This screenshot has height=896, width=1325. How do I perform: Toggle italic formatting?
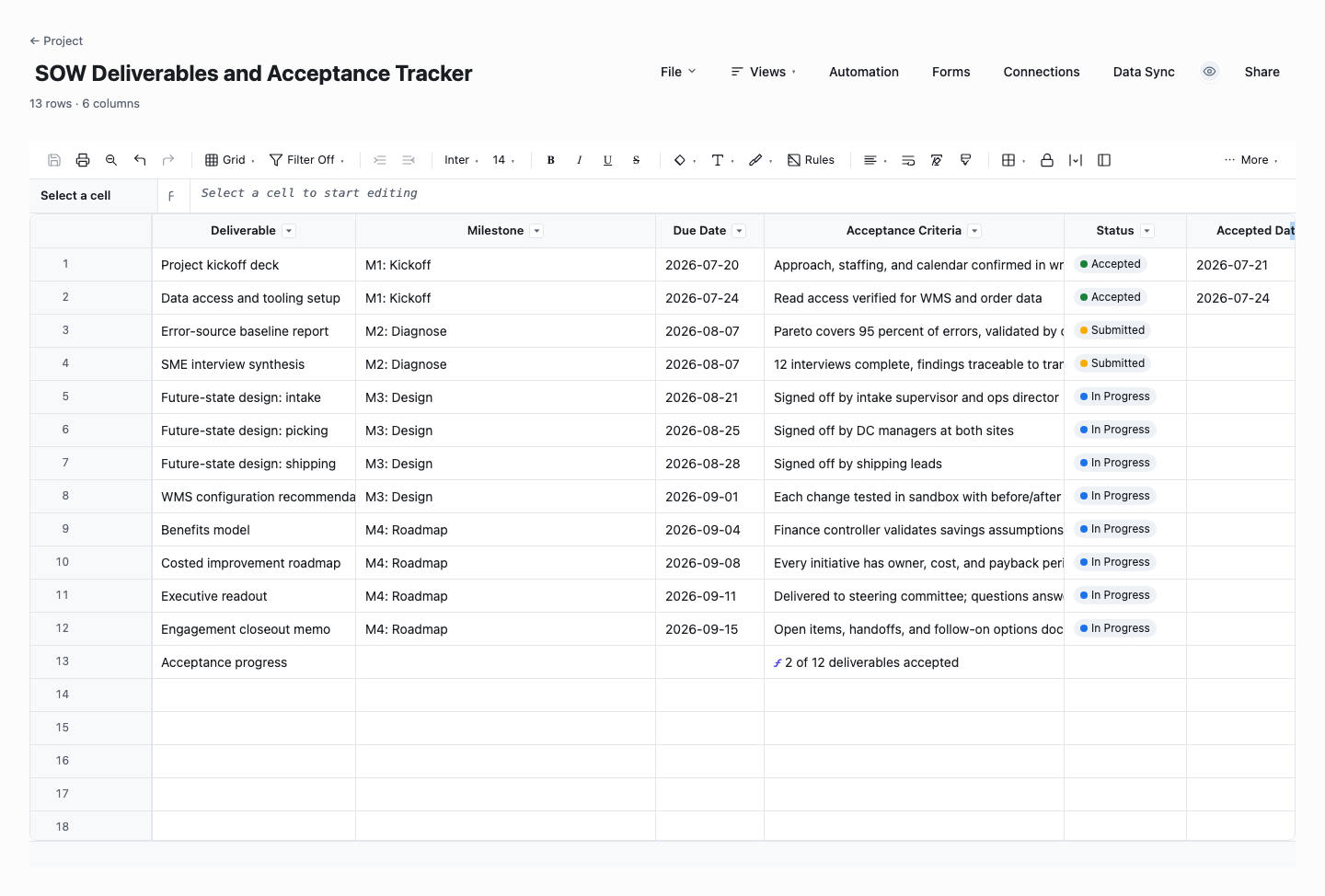(x=579, y=160)
